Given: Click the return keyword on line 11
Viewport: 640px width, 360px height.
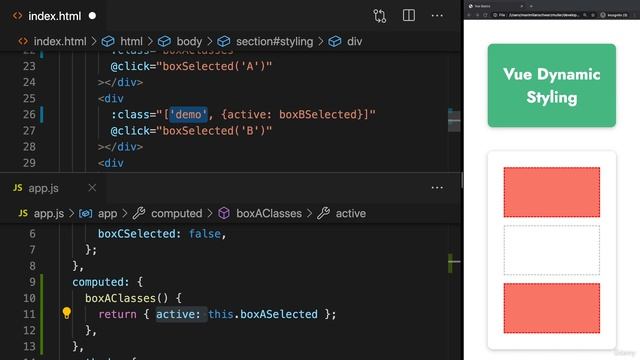Looking at the screenshot, I should 117,314.
